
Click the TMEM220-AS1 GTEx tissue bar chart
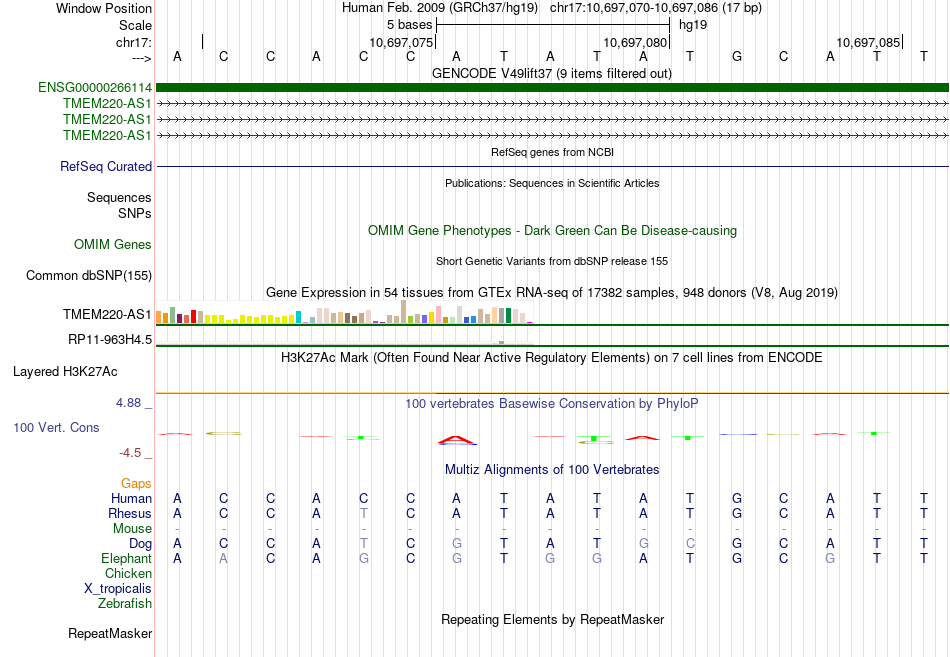tap(344, 312)
